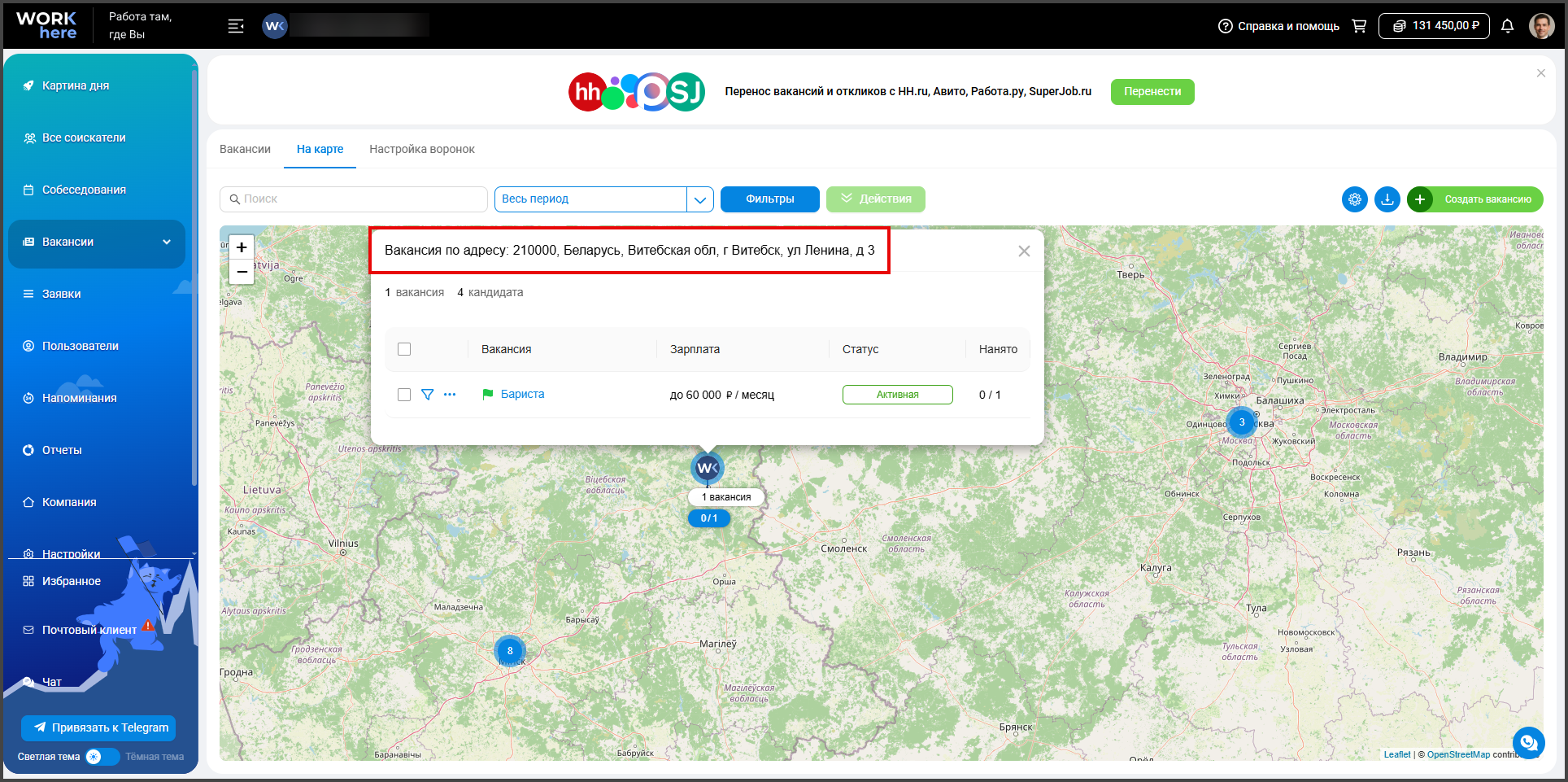Viewport: 1568px width, 782px height.
Task: Click the sidebar scrollbar
Action: 194,277
